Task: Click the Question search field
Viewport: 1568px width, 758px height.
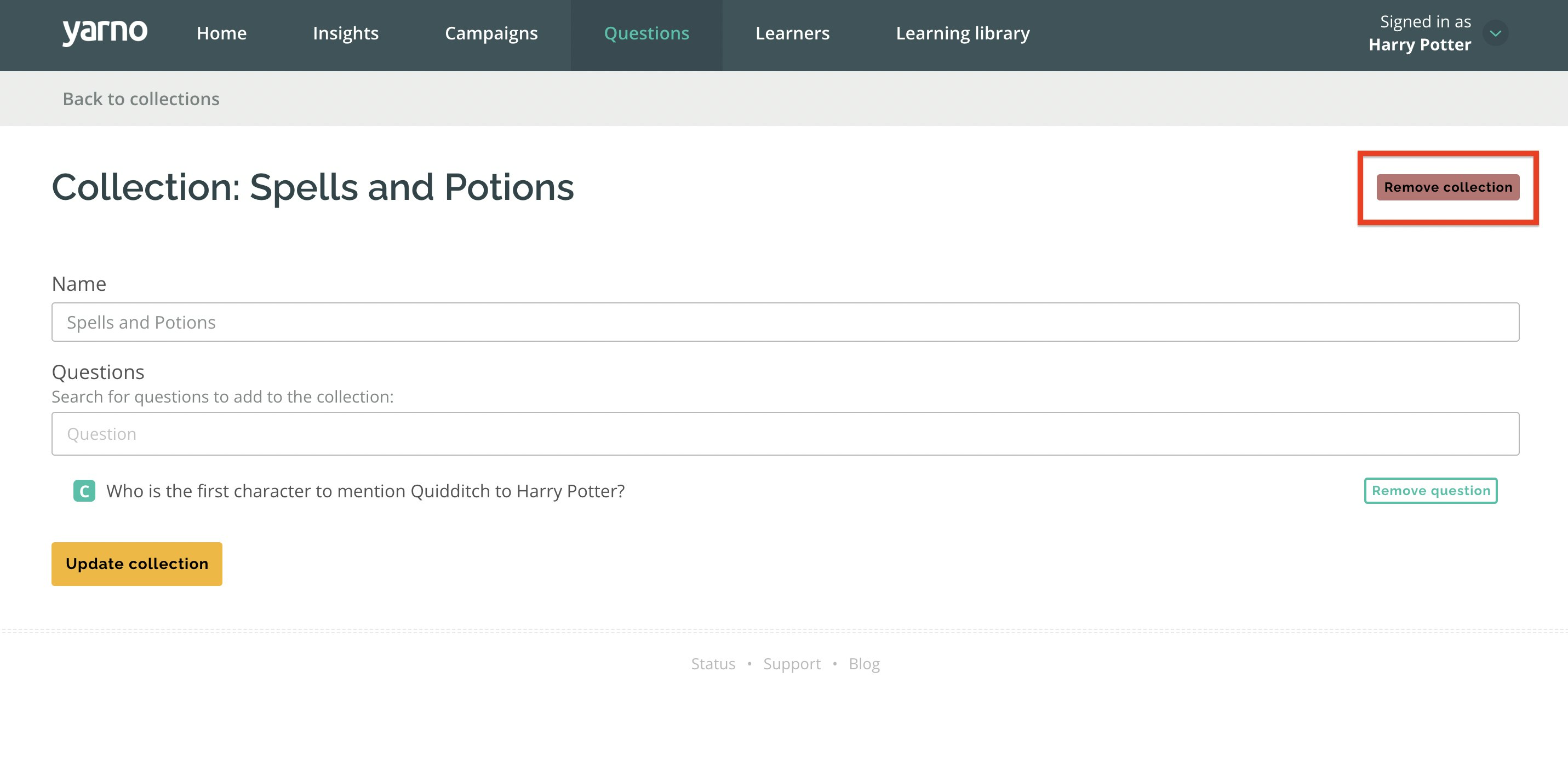Action: (x=785, y=434)
